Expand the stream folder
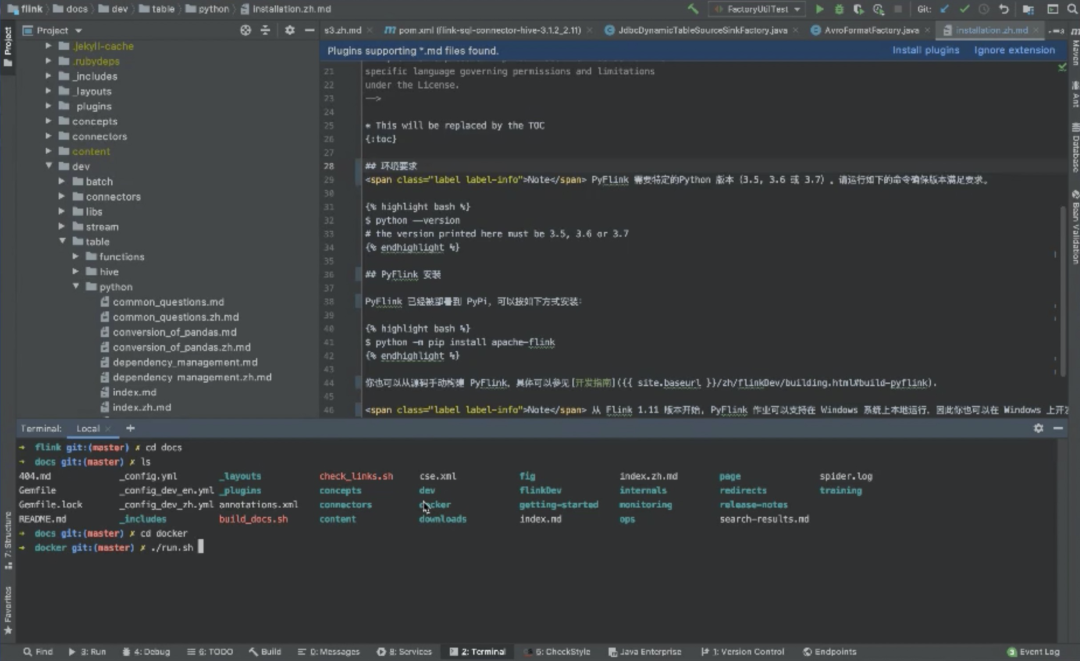Screen dimensions: 1080x661 [62, 227]
